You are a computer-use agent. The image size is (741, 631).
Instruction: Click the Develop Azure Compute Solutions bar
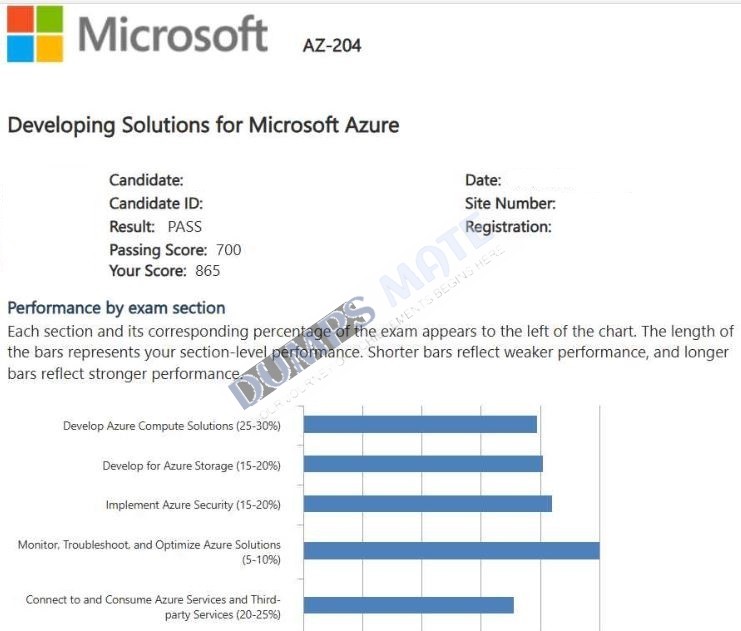pos(420,424)
